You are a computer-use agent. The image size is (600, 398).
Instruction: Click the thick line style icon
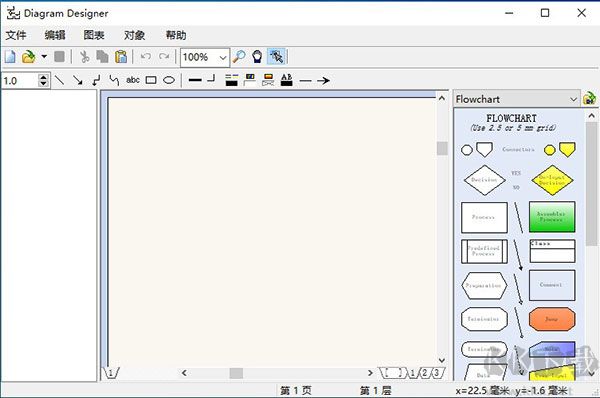pyautogui.click(x=195, y=80)
